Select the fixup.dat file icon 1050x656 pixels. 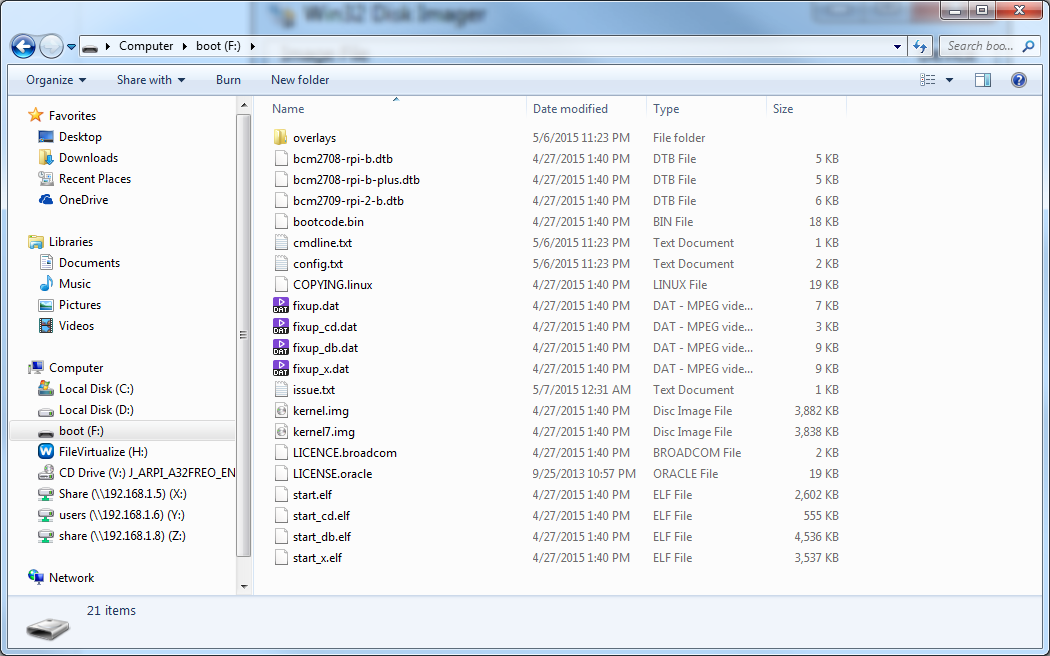281,306
